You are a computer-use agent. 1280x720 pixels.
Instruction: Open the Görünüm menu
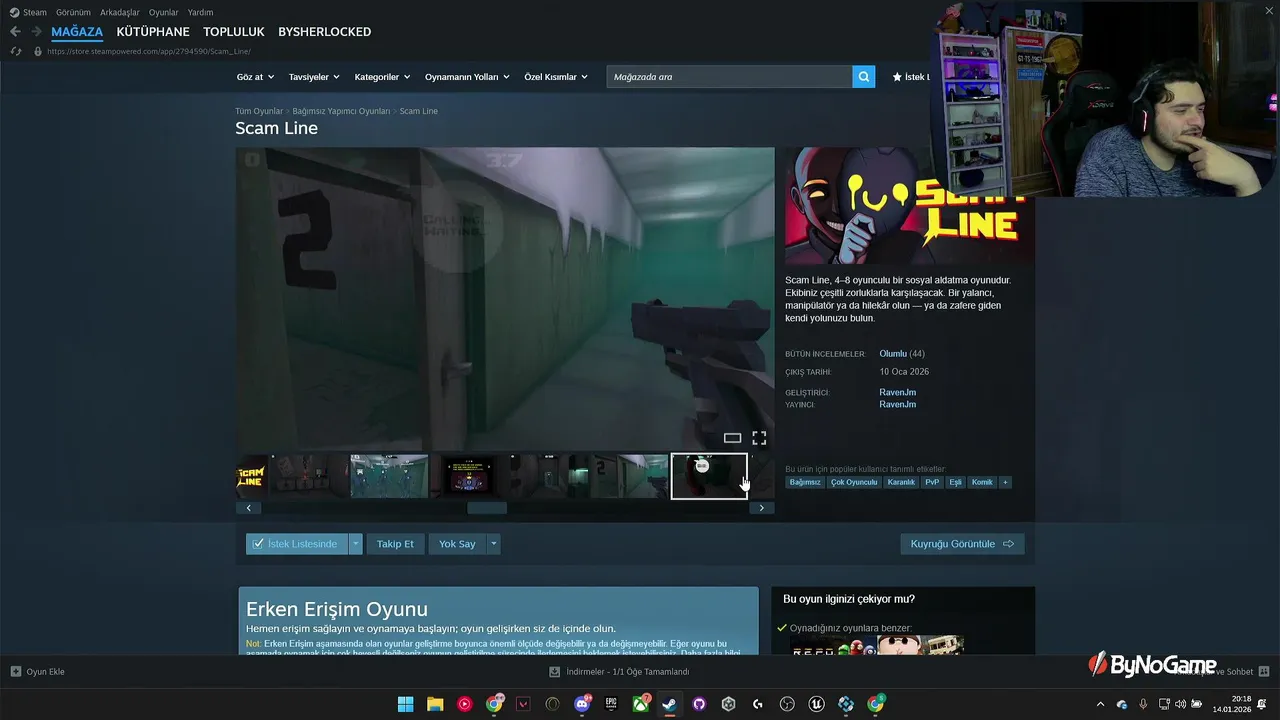(73, 12)
